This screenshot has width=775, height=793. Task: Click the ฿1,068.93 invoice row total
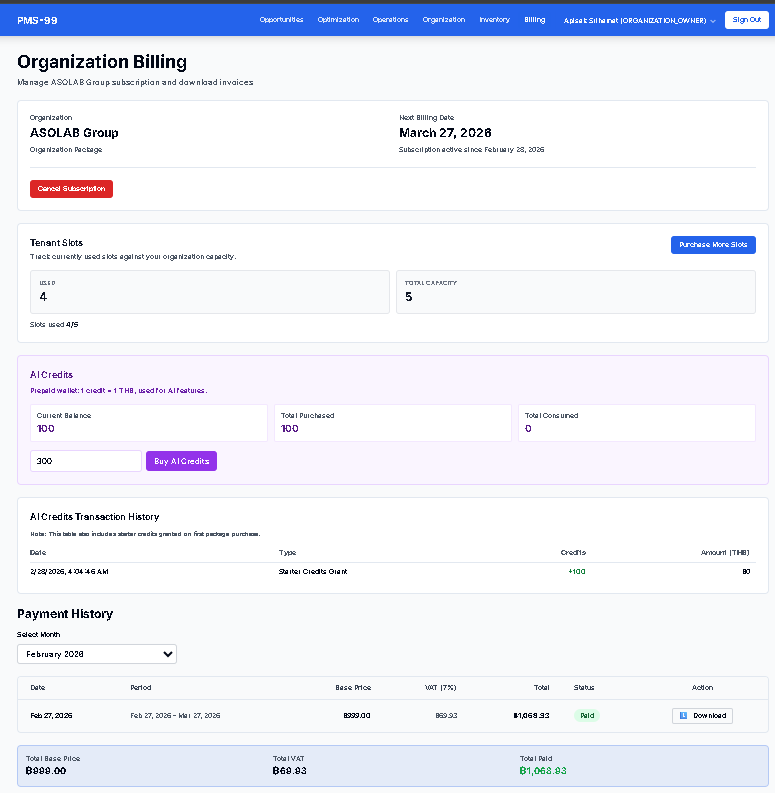click(531, 716)
